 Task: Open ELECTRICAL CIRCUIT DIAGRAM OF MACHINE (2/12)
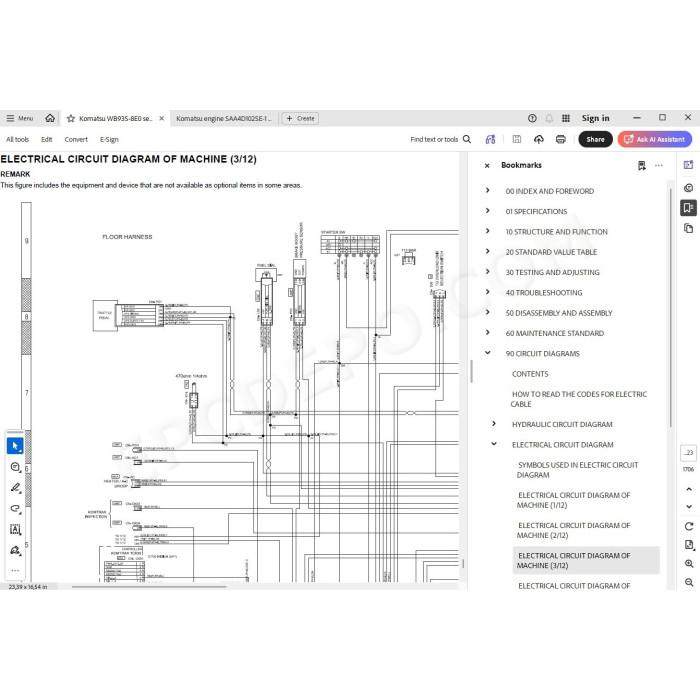(574, 530)
